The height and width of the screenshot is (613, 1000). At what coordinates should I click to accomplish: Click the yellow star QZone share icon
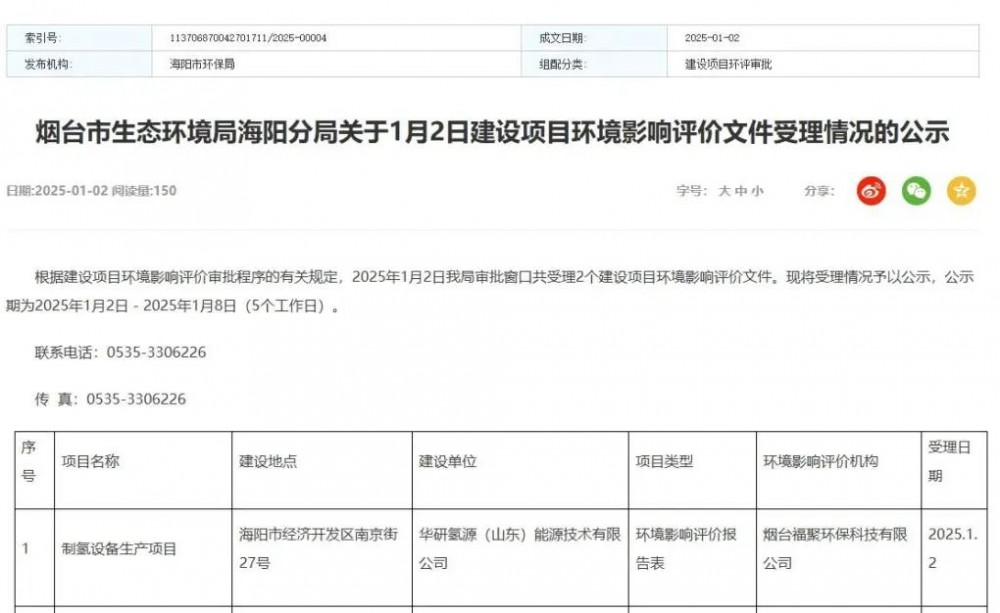961,191
